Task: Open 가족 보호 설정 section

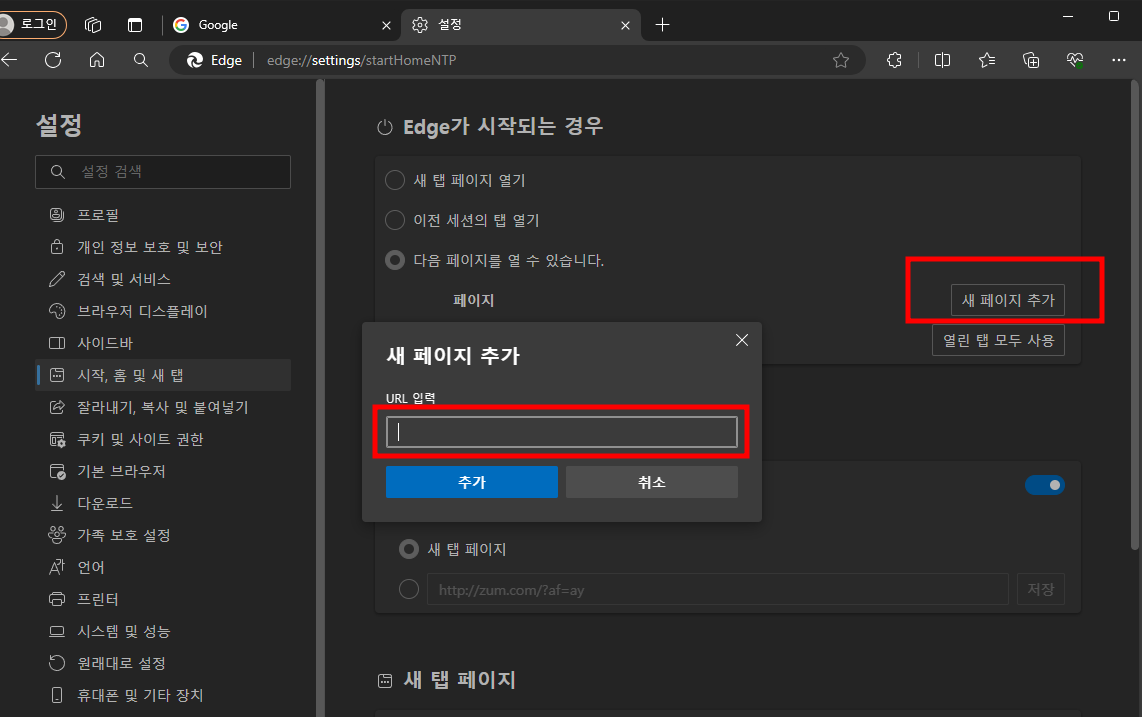Action: [163, 536]
